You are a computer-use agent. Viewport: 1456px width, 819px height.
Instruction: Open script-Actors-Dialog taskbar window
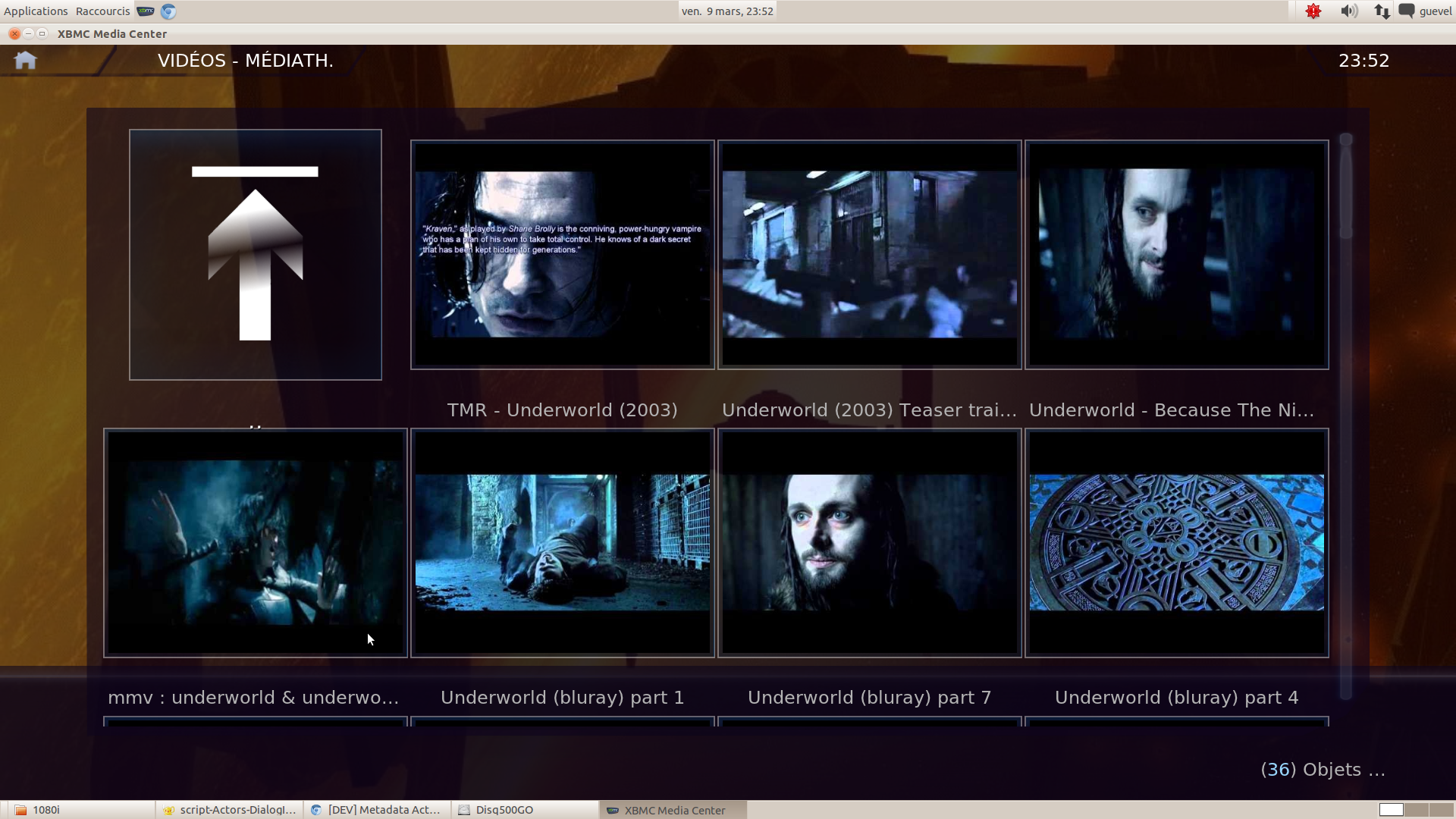pyautogui.click(x=230, y=810)
